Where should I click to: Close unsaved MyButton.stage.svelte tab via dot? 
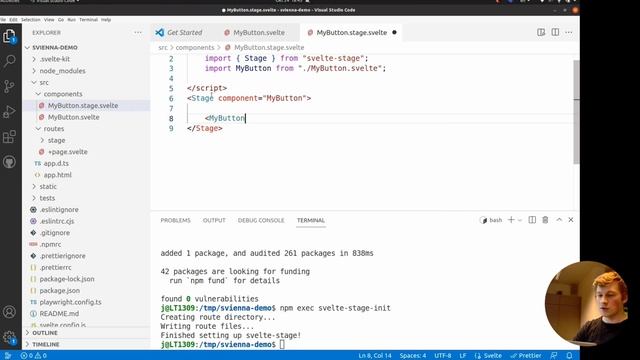pos(394,32)
